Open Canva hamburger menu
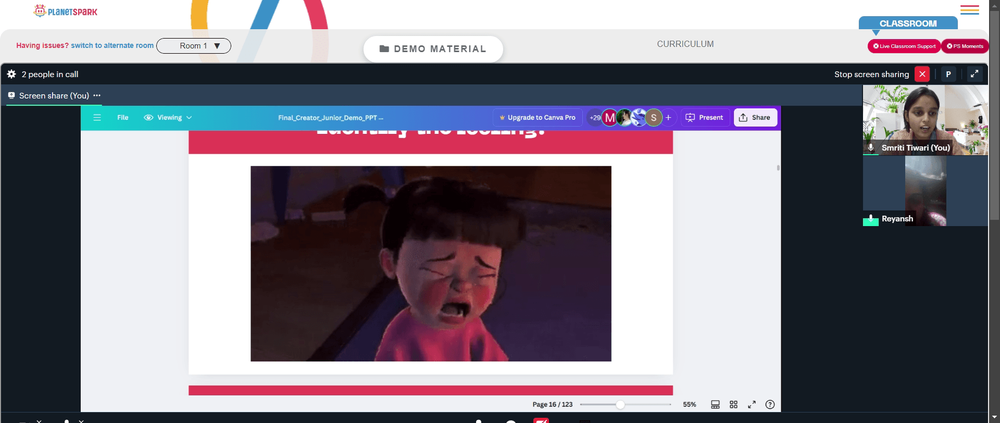Screen dimensions: 1000x423 [x=97, y=117]
